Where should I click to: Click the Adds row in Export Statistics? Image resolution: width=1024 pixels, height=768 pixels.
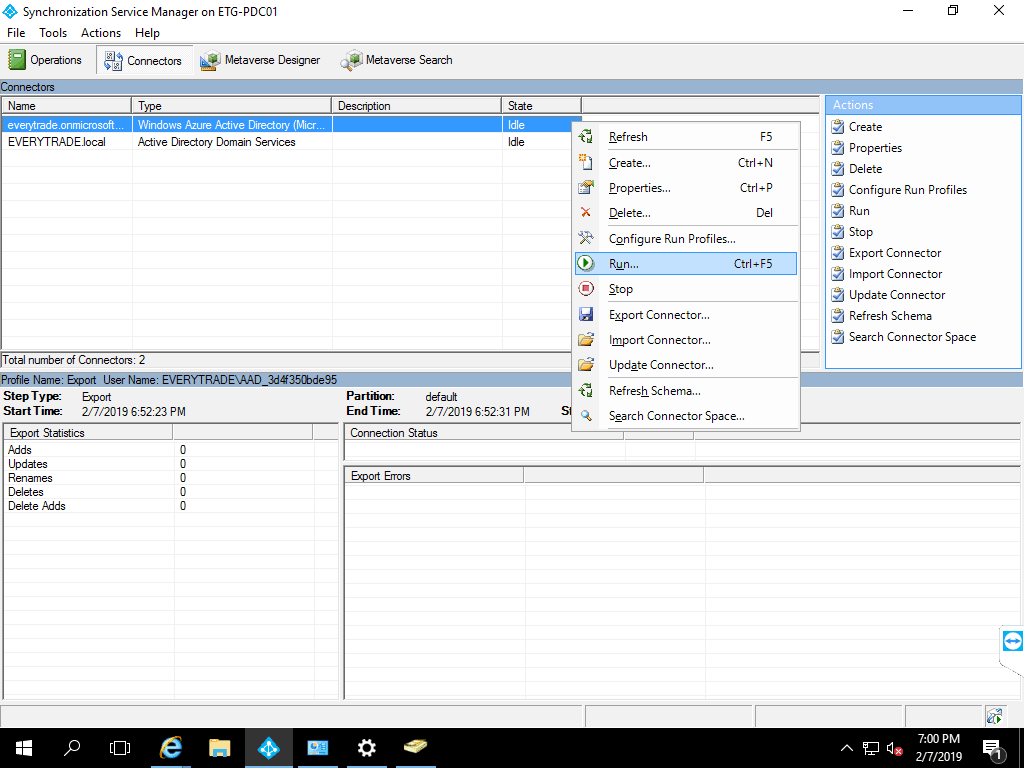tap(170, 449)
